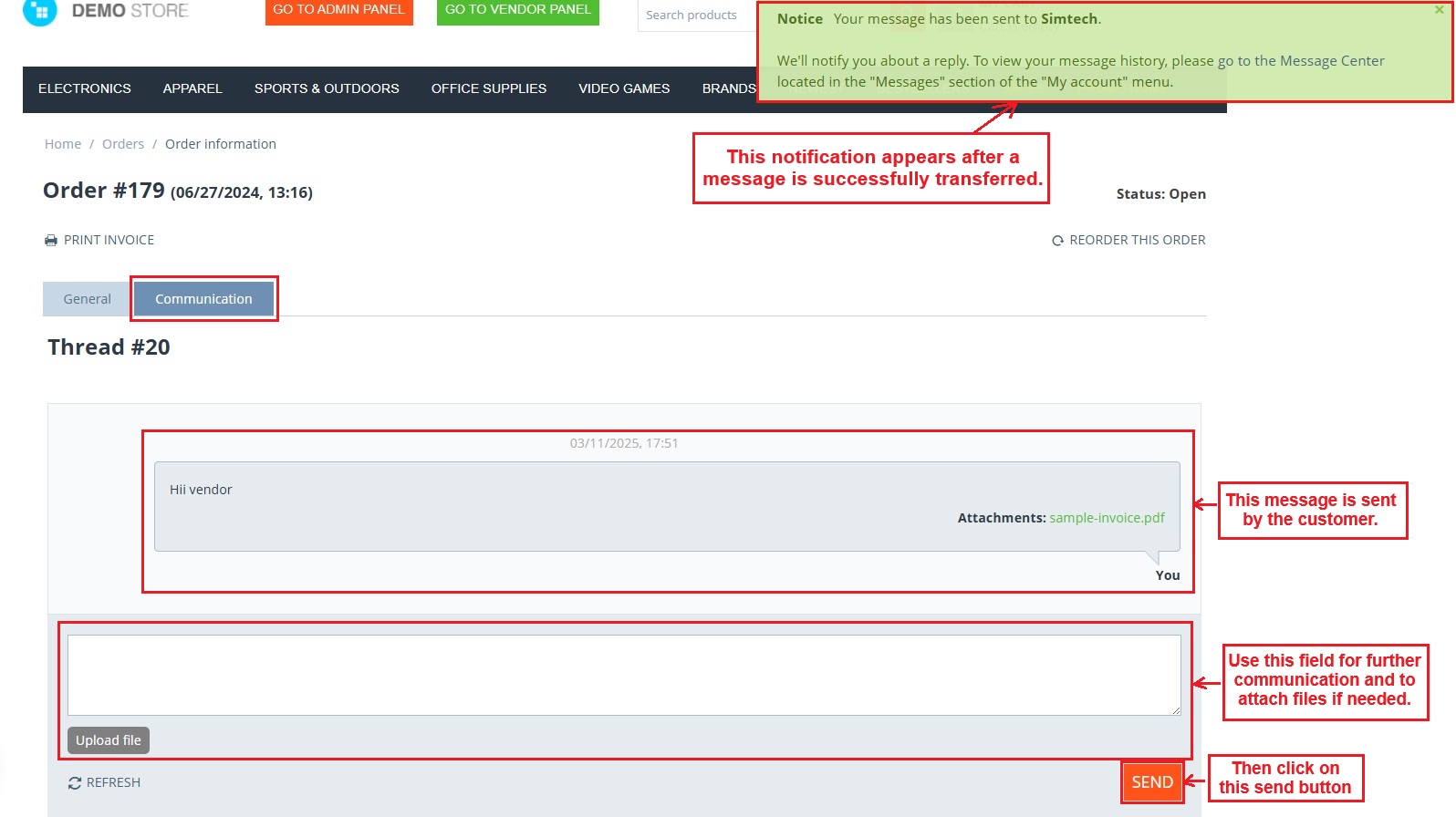Open the Communication tab
This screenshot has width=1456, height=817.
[x=203, y=299]
